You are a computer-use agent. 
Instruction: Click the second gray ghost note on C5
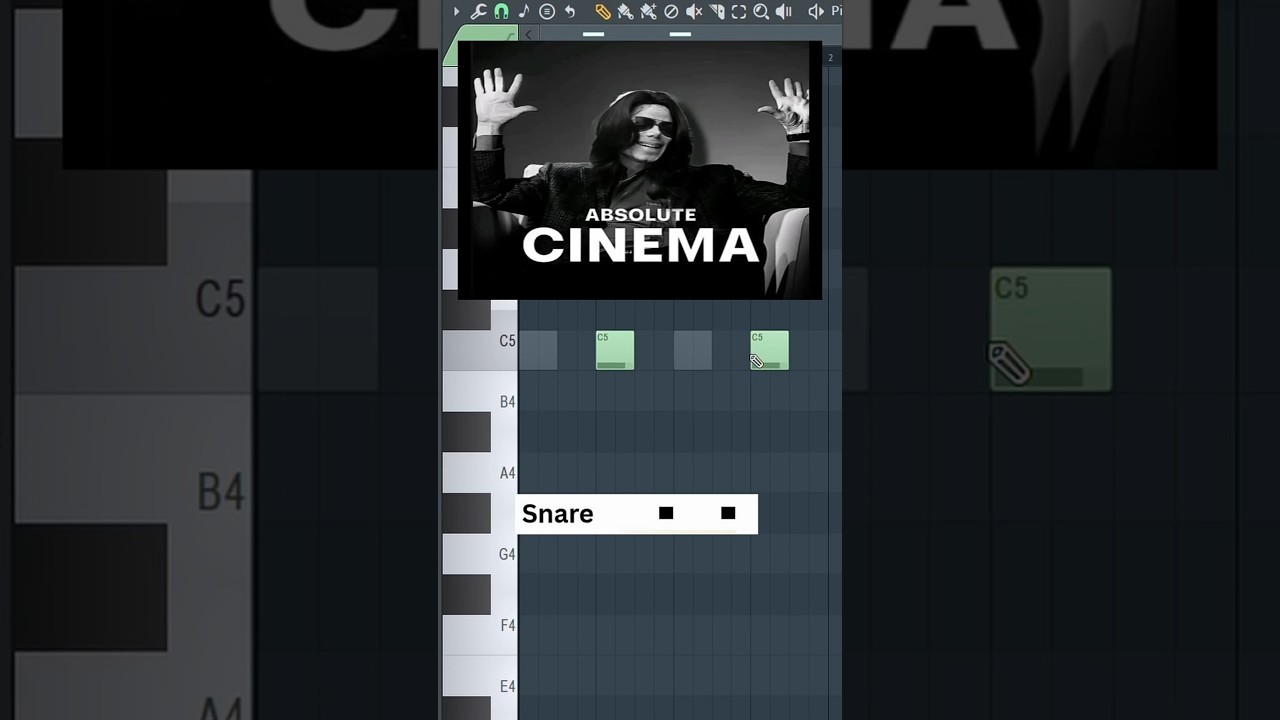693,350
